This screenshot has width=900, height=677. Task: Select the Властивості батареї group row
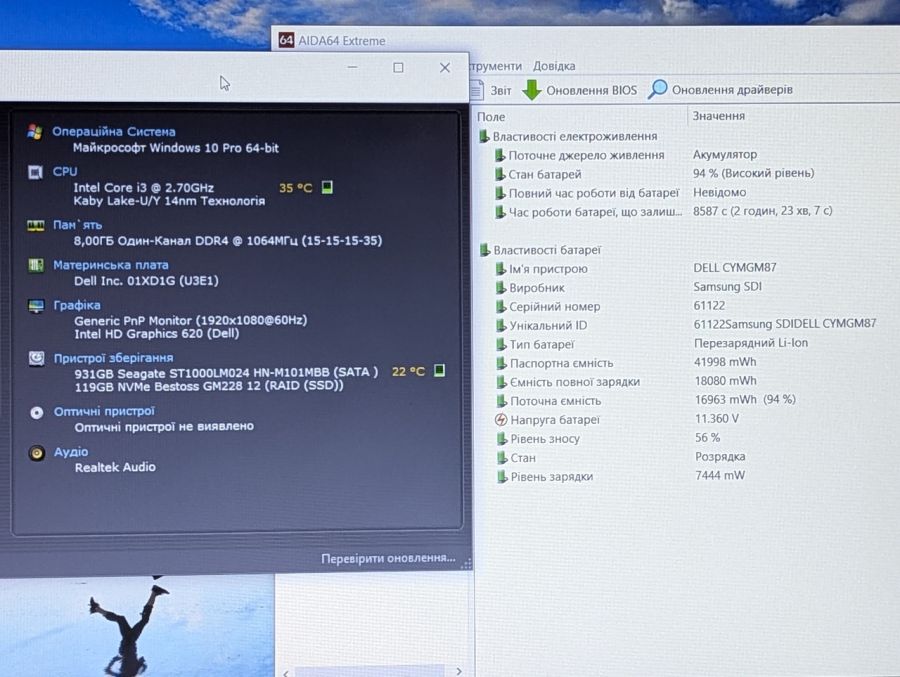tap(540, 250)
